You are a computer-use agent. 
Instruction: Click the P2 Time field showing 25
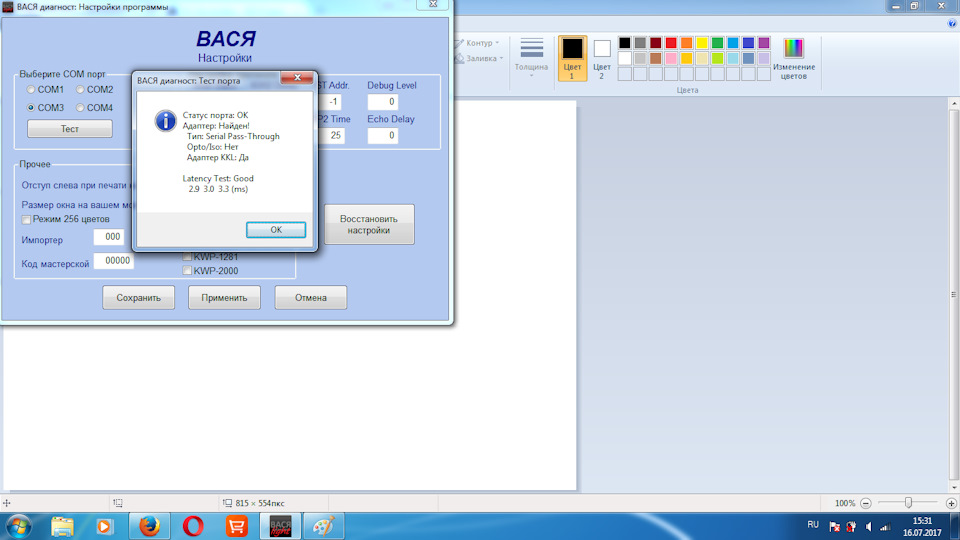331,135
